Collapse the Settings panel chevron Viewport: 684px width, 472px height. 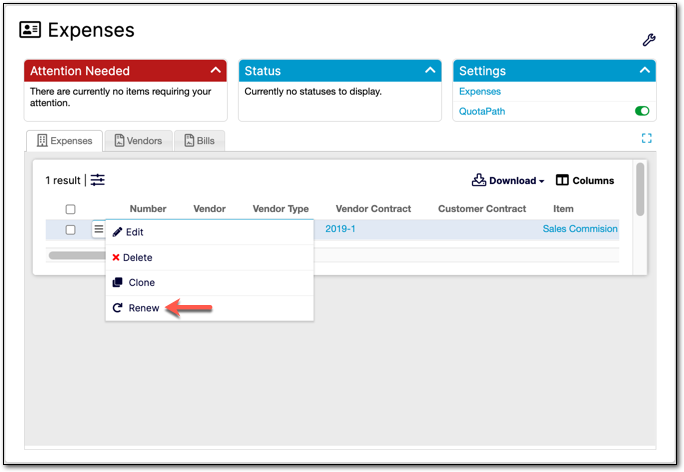645,70
